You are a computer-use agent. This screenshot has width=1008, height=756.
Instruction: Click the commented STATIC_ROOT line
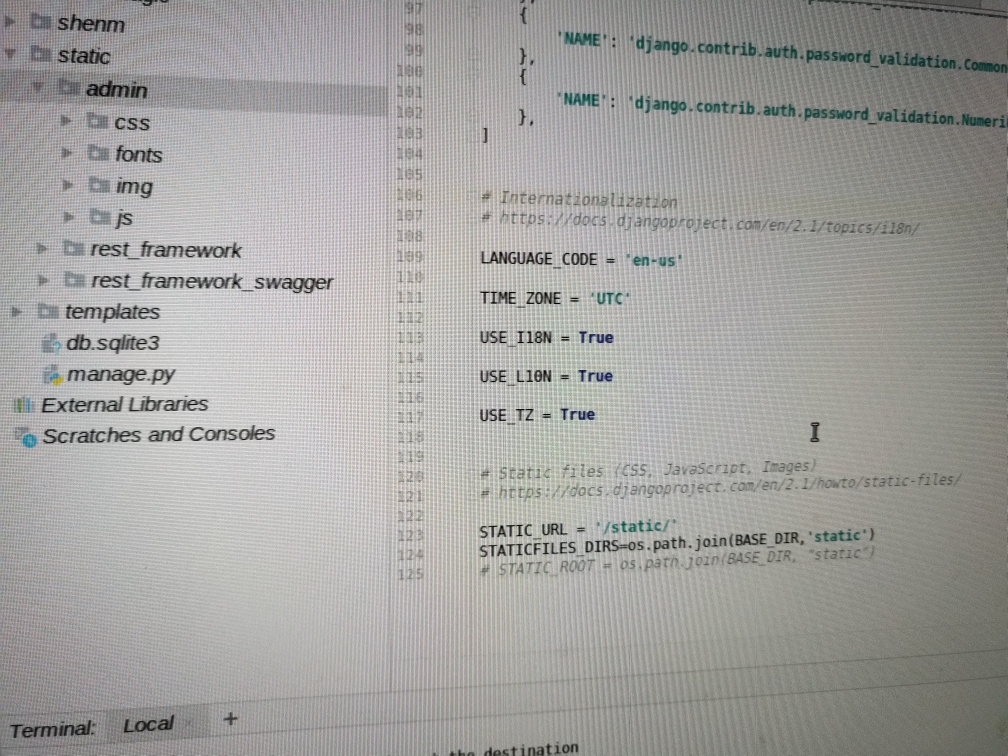(x=677, y=562)
